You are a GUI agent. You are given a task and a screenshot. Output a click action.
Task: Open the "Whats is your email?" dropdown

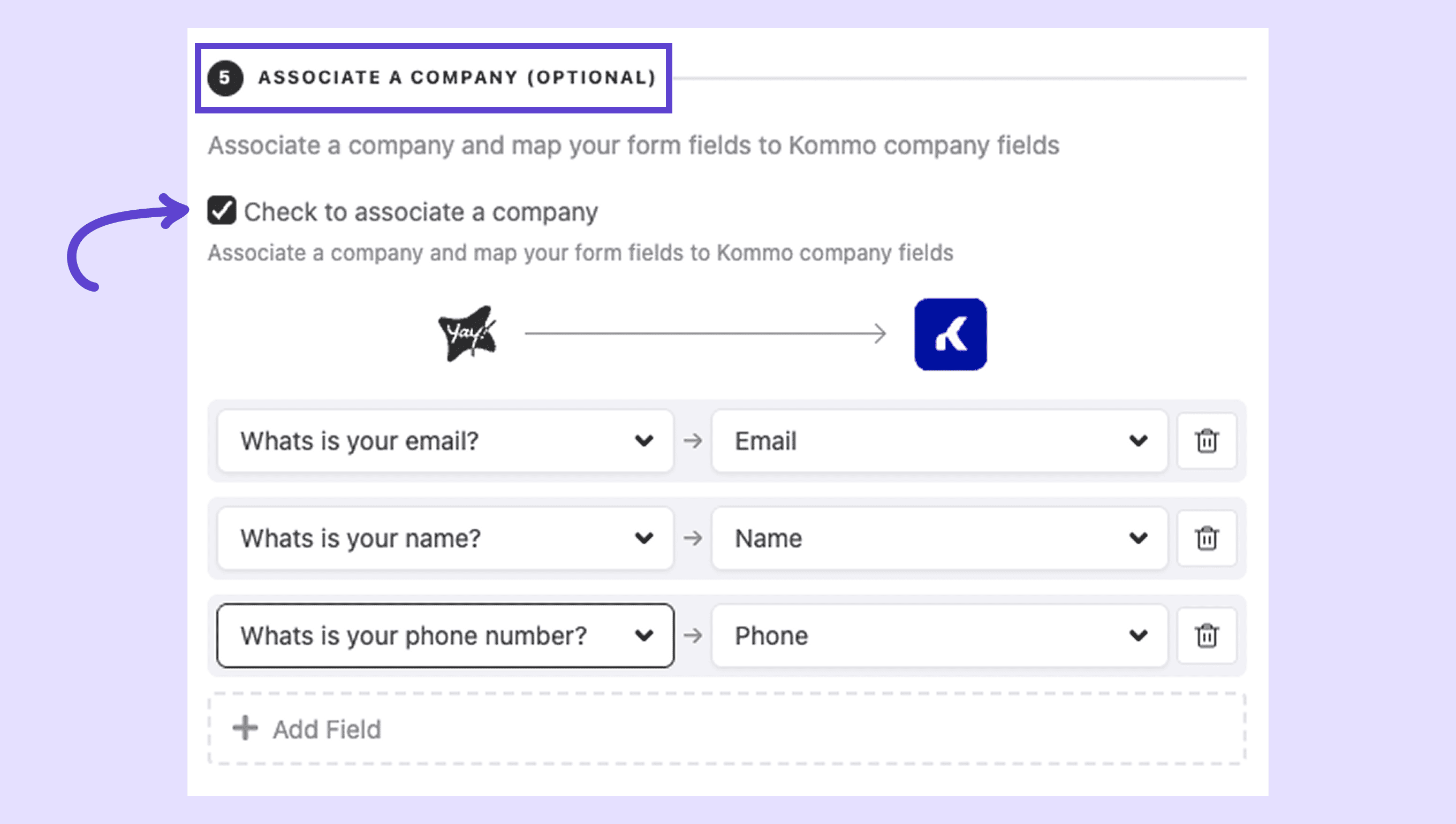(445, 441)
